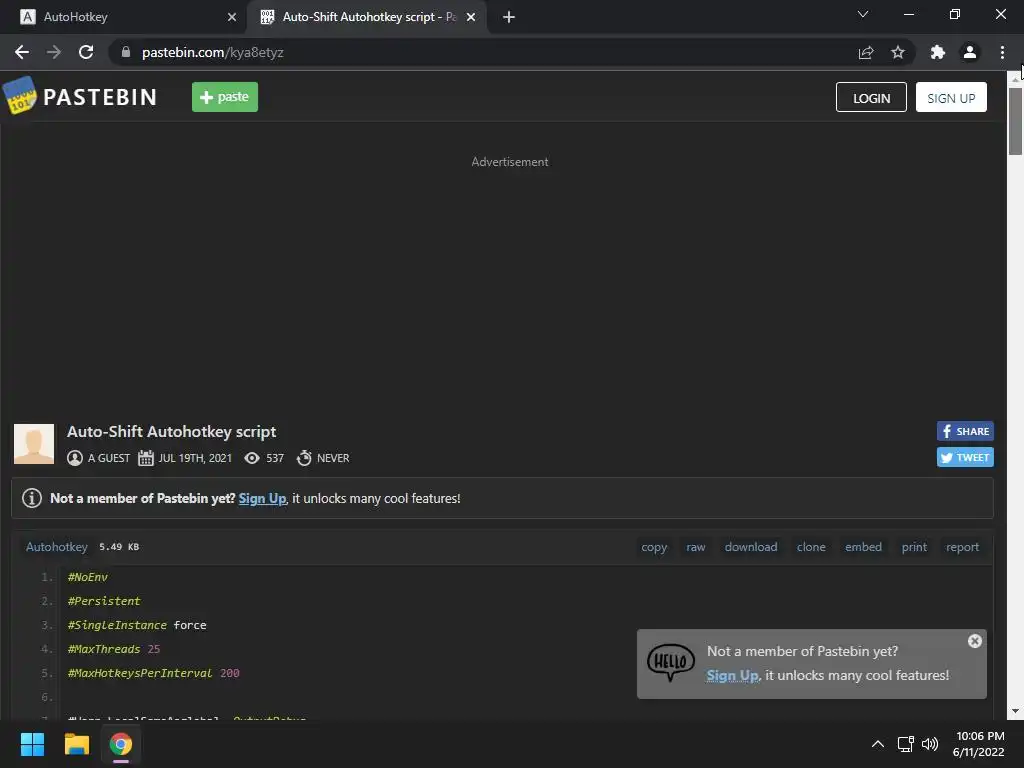1024x768 pixels.
Task: Open File Explorer from the taskbar
Action: point(76,744)
